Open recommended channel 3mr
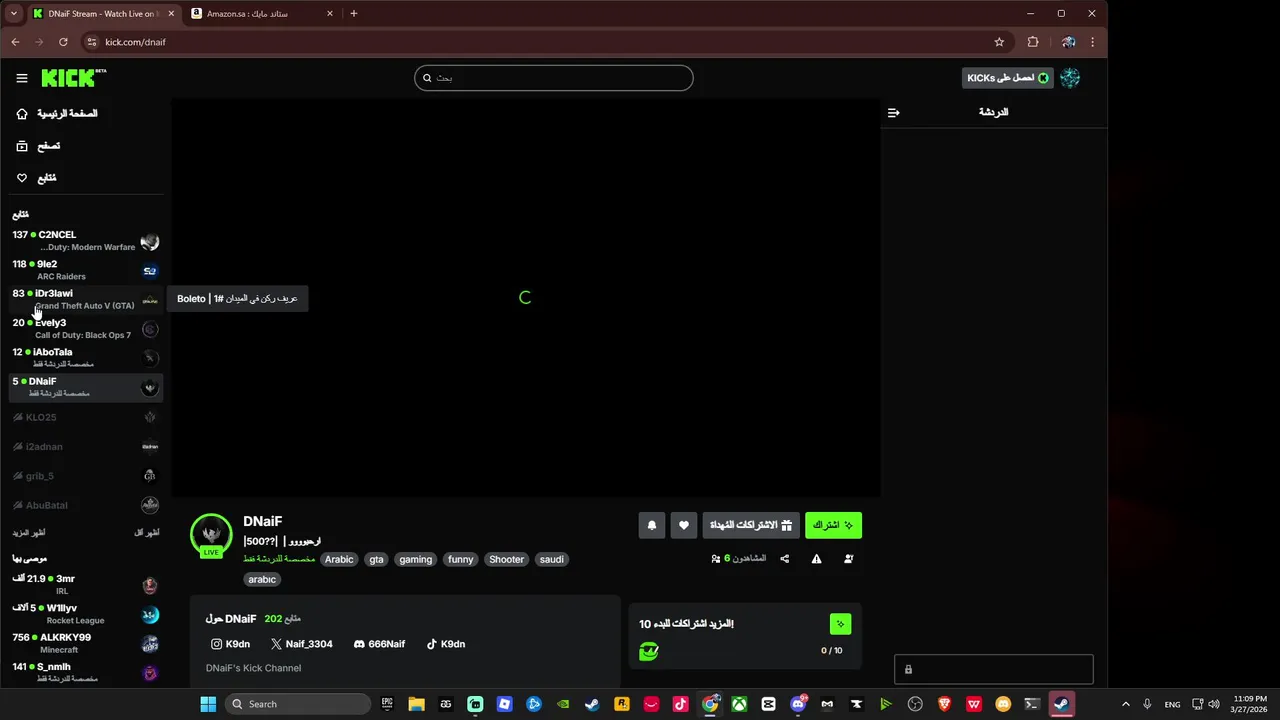The width and height of the screenshot is (1280, 720). pyautogui.click(x=86, y=585)
